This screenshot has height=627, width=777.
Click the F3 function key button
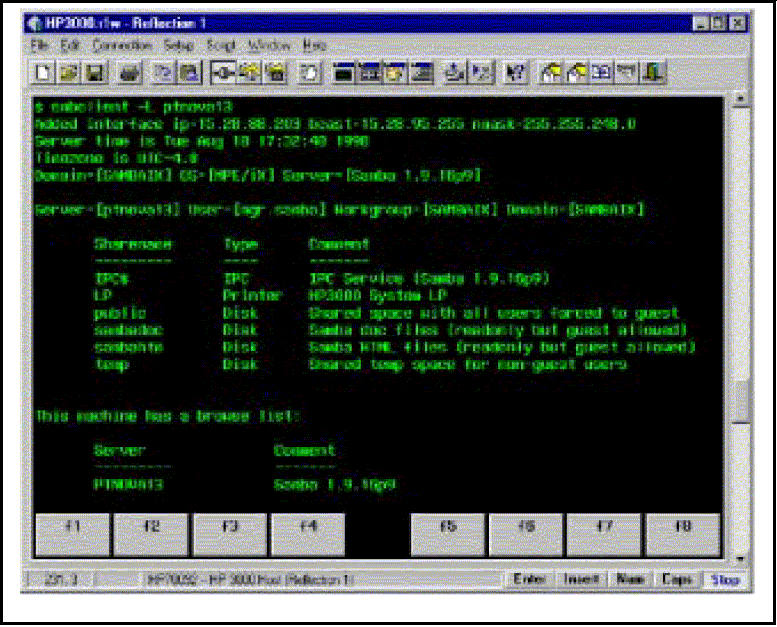click(230, 534)
